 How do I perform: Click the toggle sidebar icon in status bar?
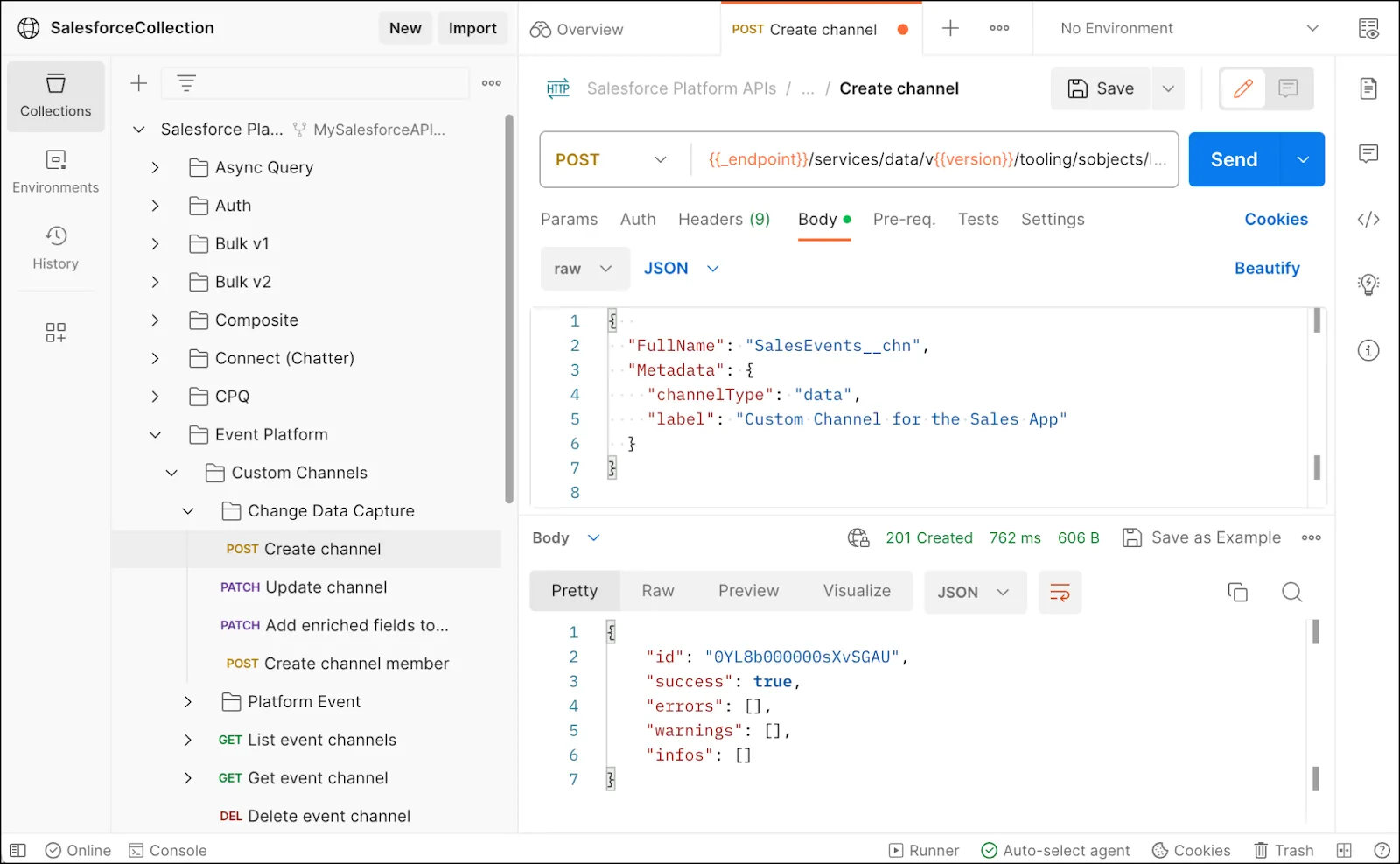coord(17,850)
